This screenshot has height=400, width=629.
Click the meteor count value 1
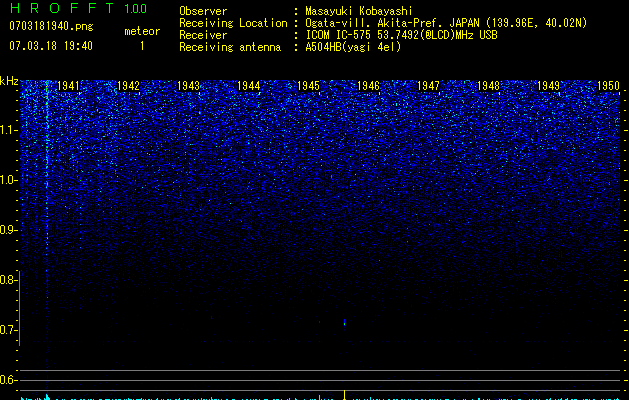point(142,46)
